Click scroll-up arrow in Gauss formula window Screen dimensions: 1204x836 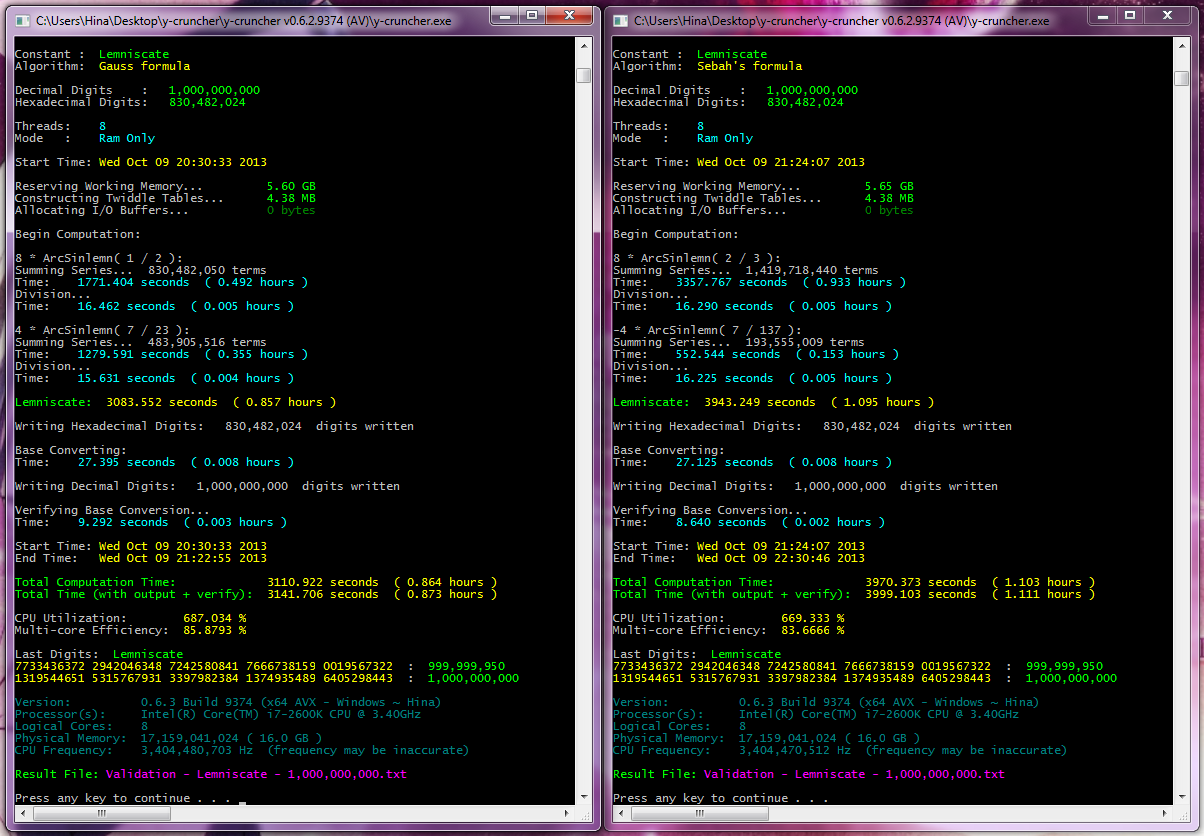click(583, 48)
